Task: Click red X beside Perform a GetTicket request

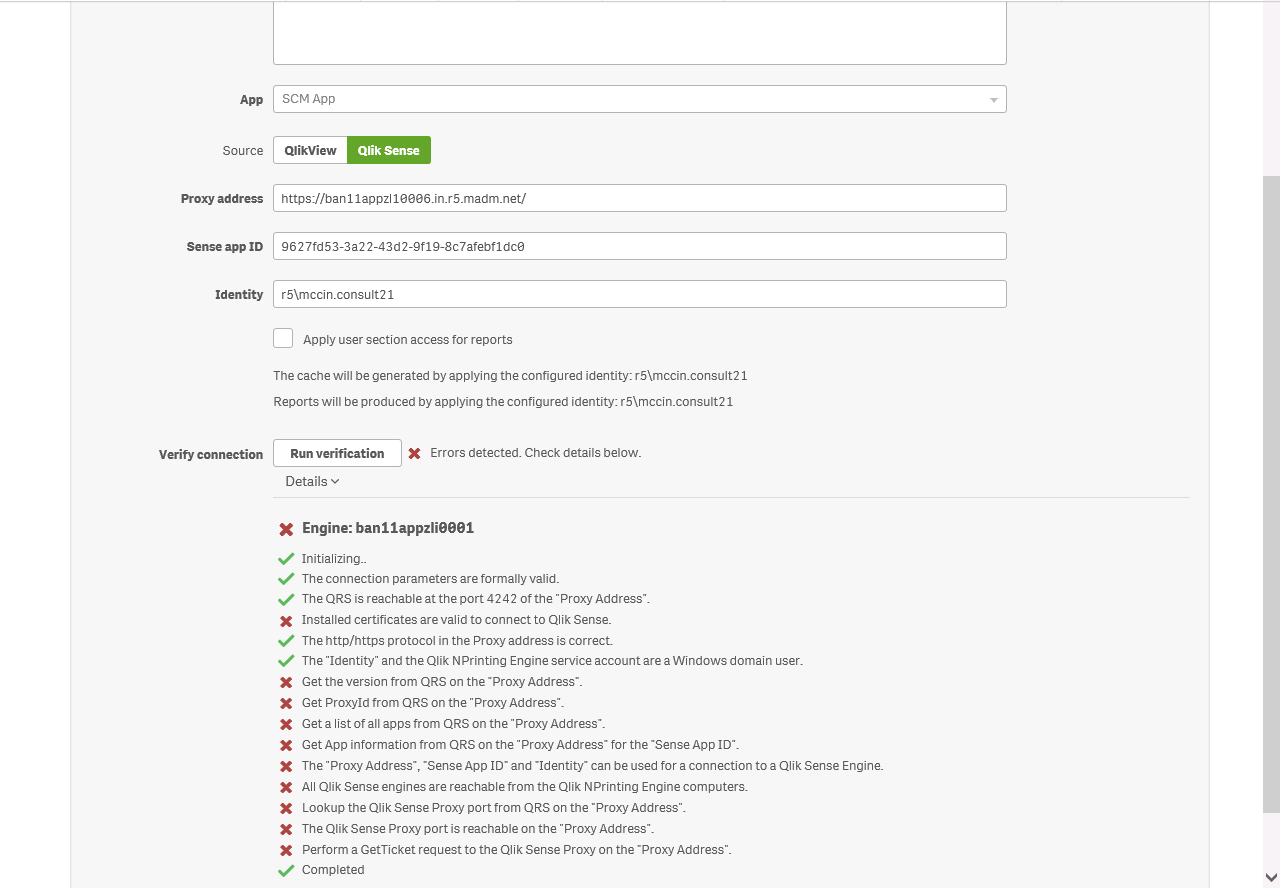Action: (286, 851)
